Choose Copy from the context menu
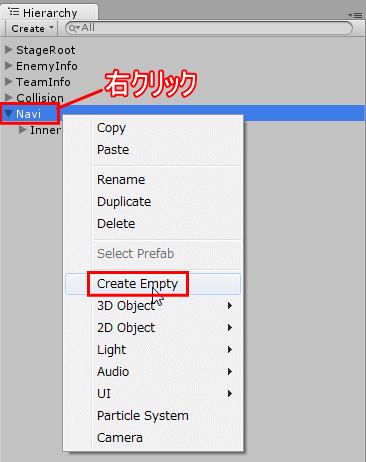The height and width of the screenshot is (462, 366). click(153, 128)
